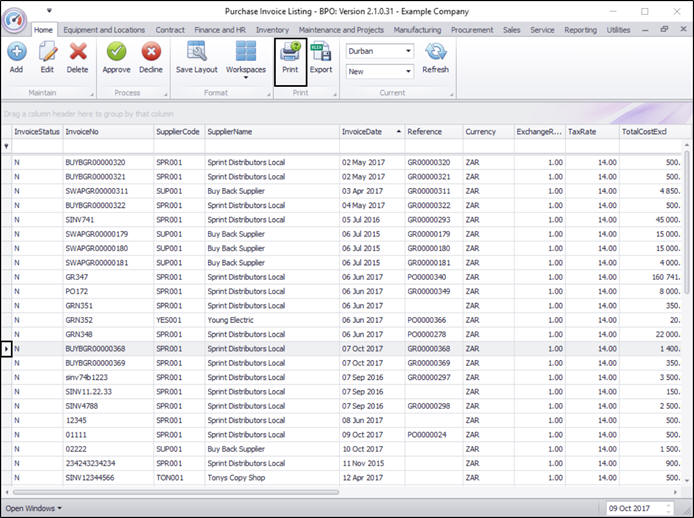Click the Save Layout icon

click(197, 56)
